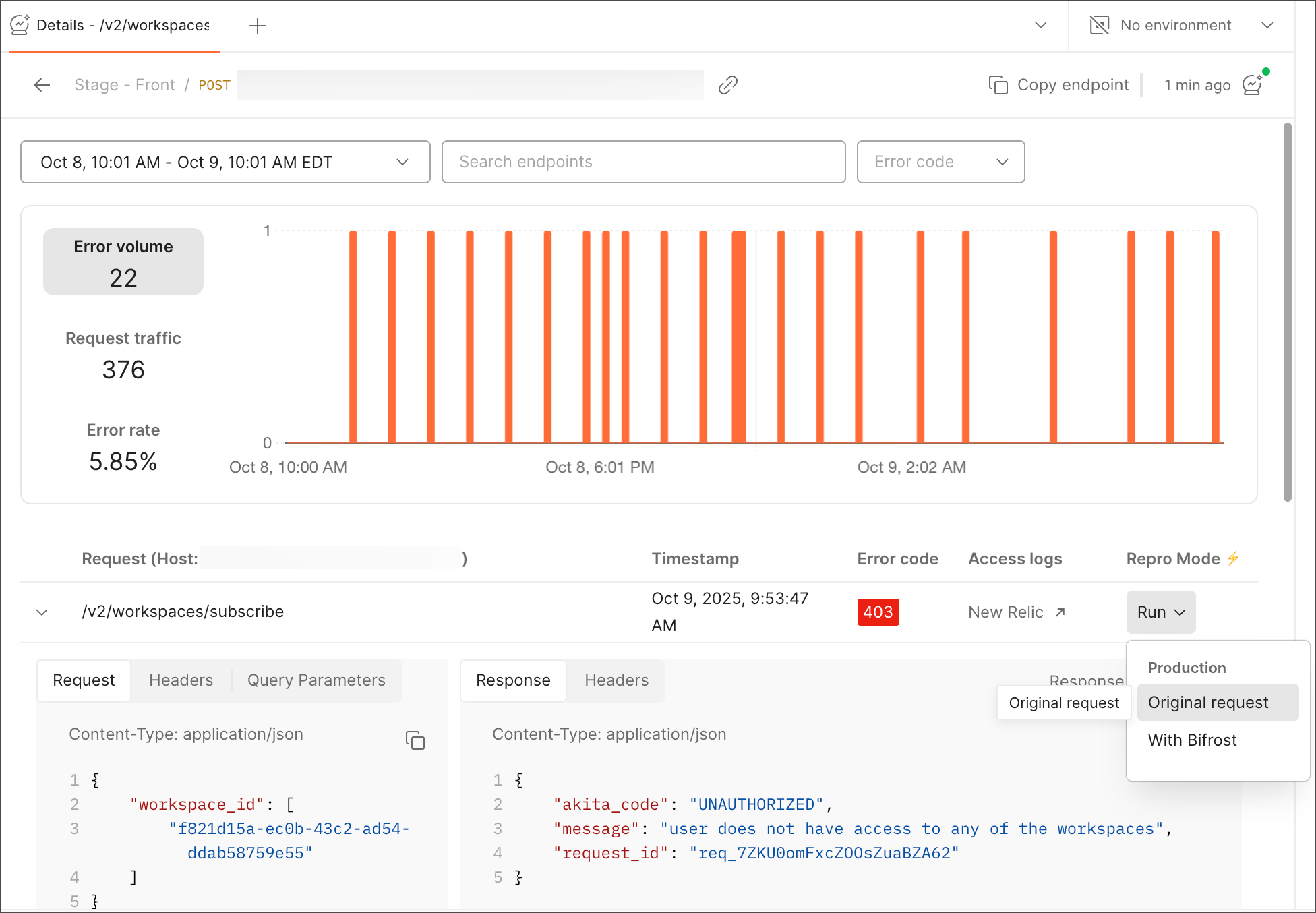Viewport: 1316px width, 913px height.
Task: Click the Repro Mode lightning bolt icon
Action: tap(1233, 558)
